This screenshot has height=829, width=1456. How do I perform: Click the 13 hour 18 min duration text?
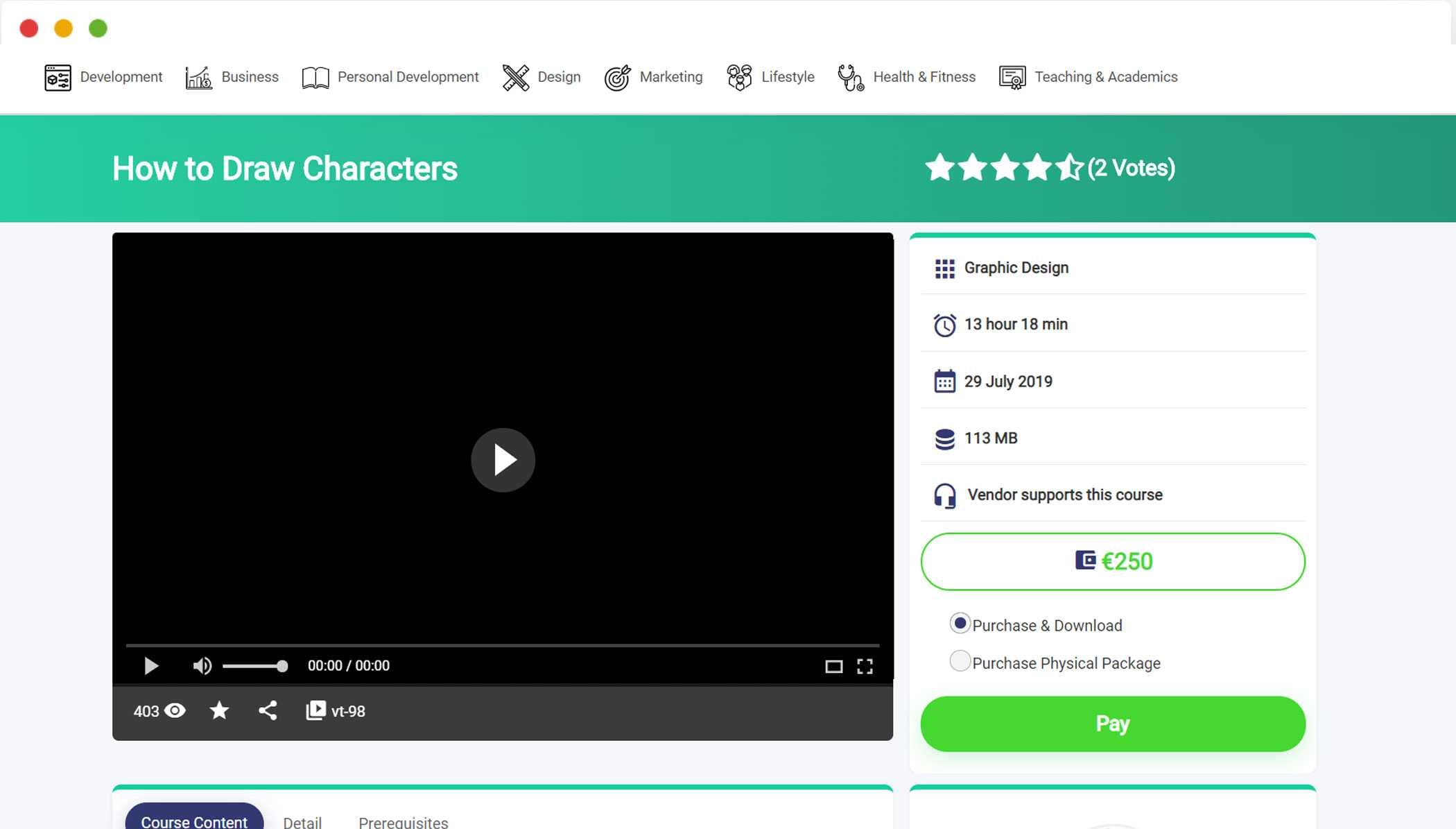pyautogui.click(x=1016, y=324)
